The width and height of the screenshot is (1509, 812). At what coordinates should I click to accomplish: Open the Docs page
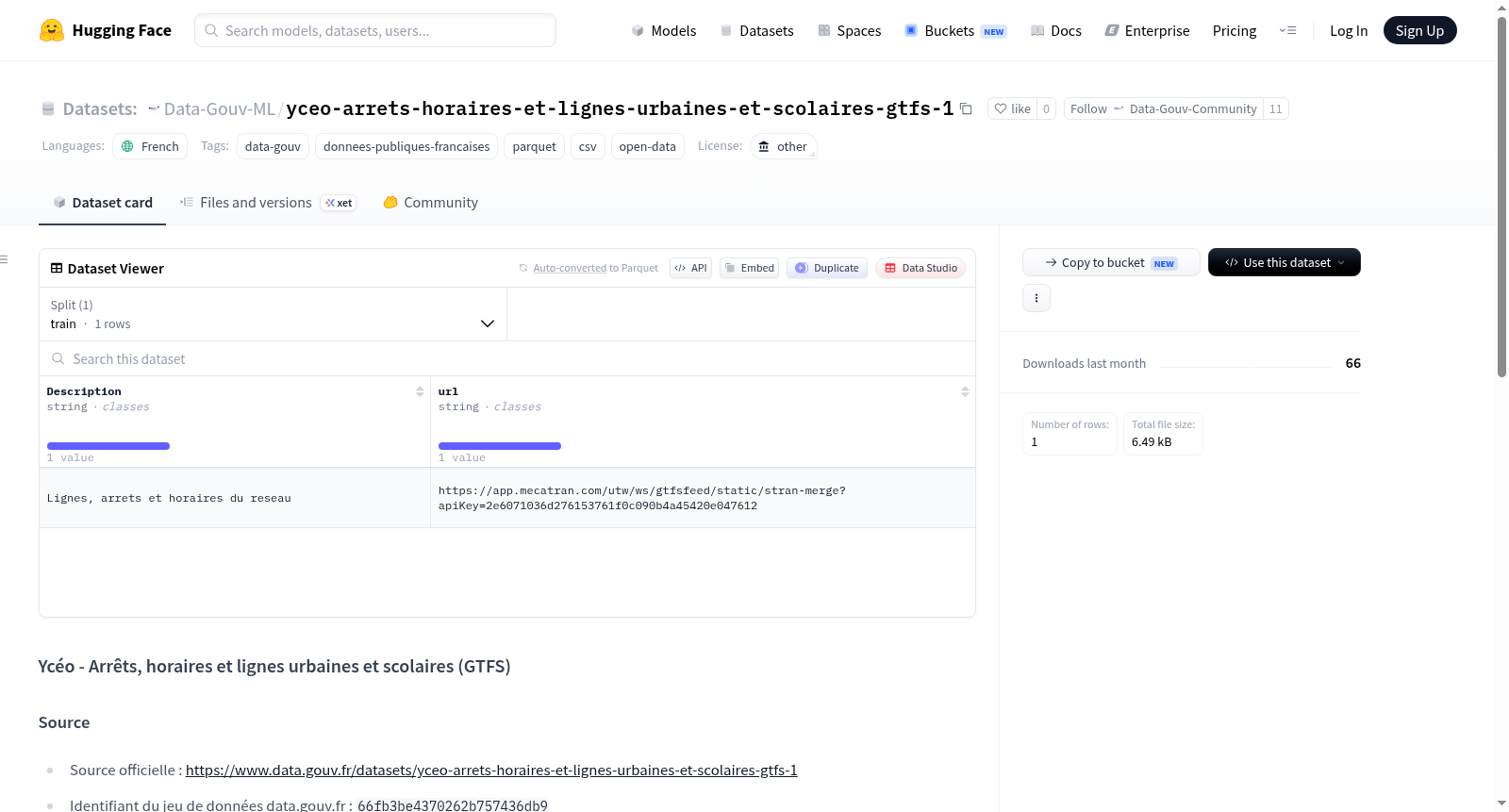(x=1055, y=30)
